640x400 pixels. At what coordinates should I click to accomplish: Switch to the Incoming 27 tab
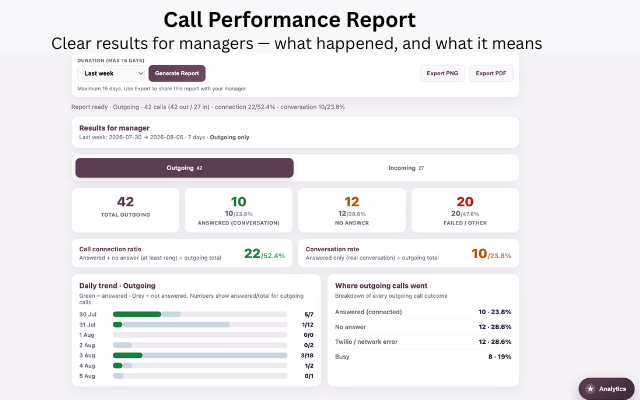406,168
